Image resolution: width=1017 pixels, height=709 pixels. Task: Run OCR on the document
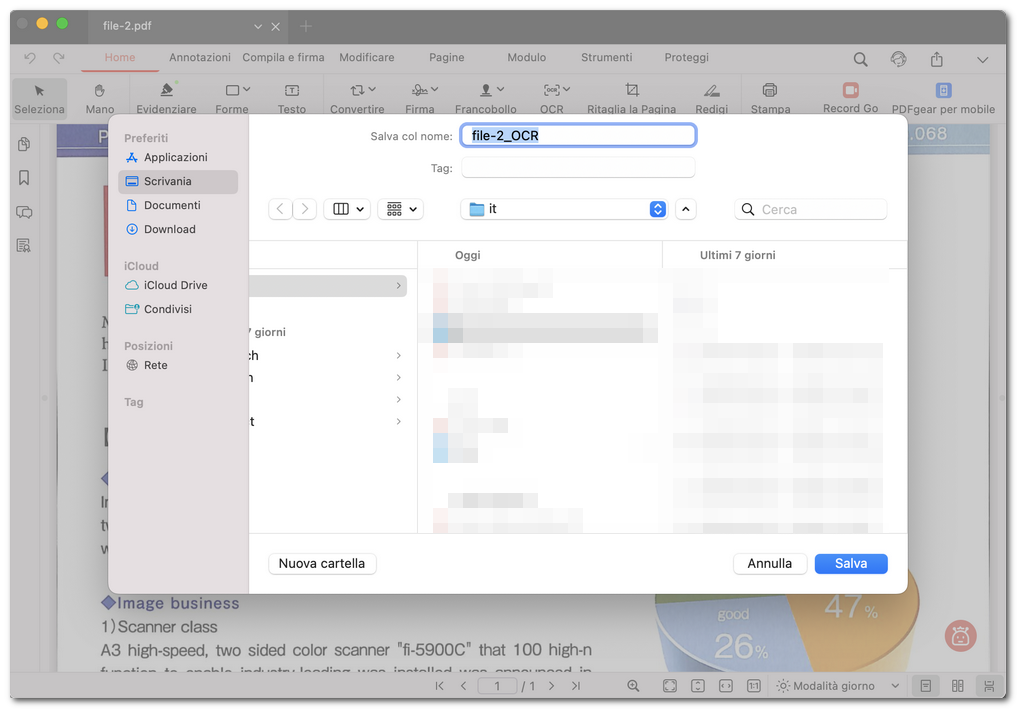point(553,95)
